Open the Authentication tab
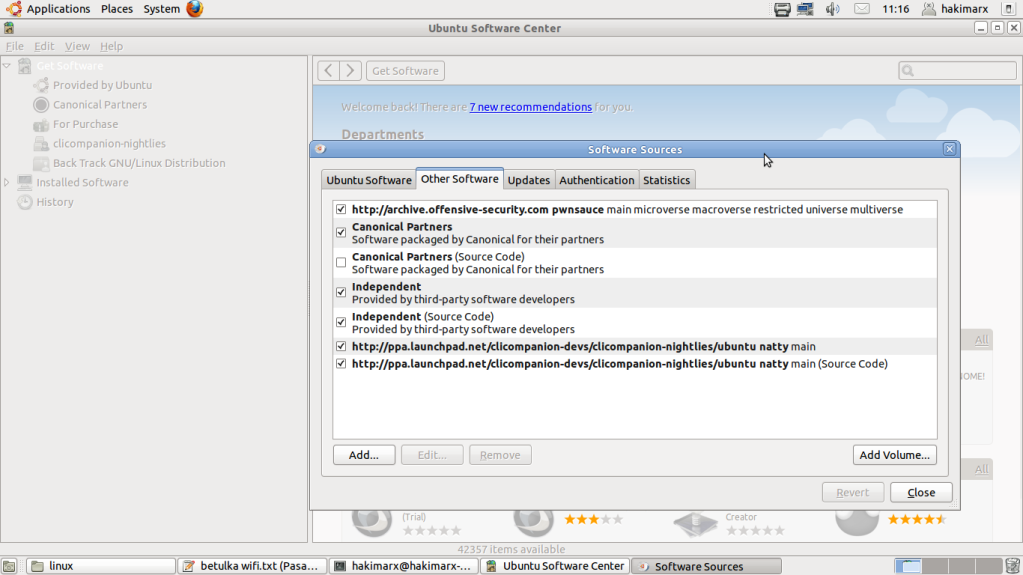 tap(596, 180)
